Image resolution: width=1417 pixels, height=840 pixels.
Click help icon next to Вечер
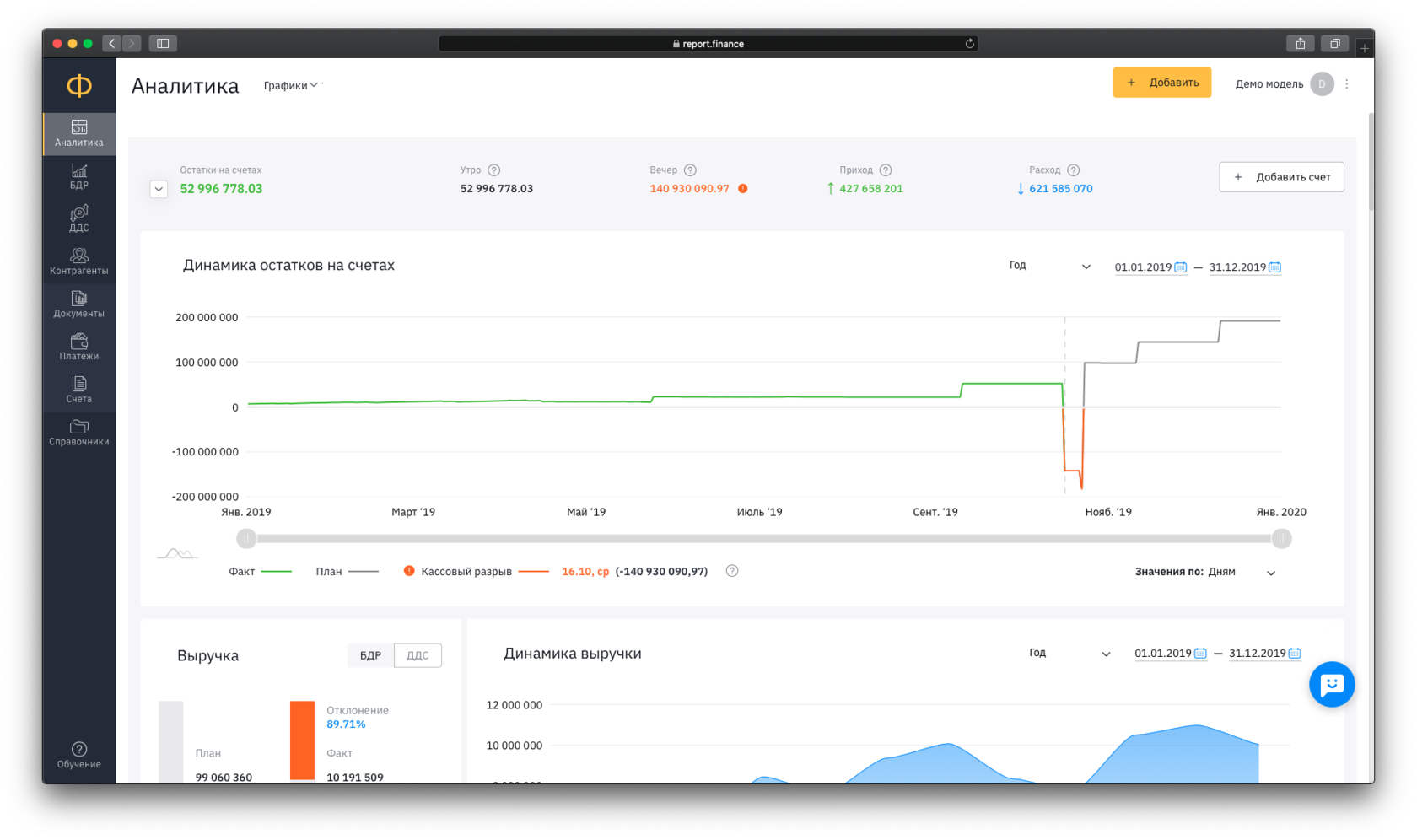coord(690,170)
